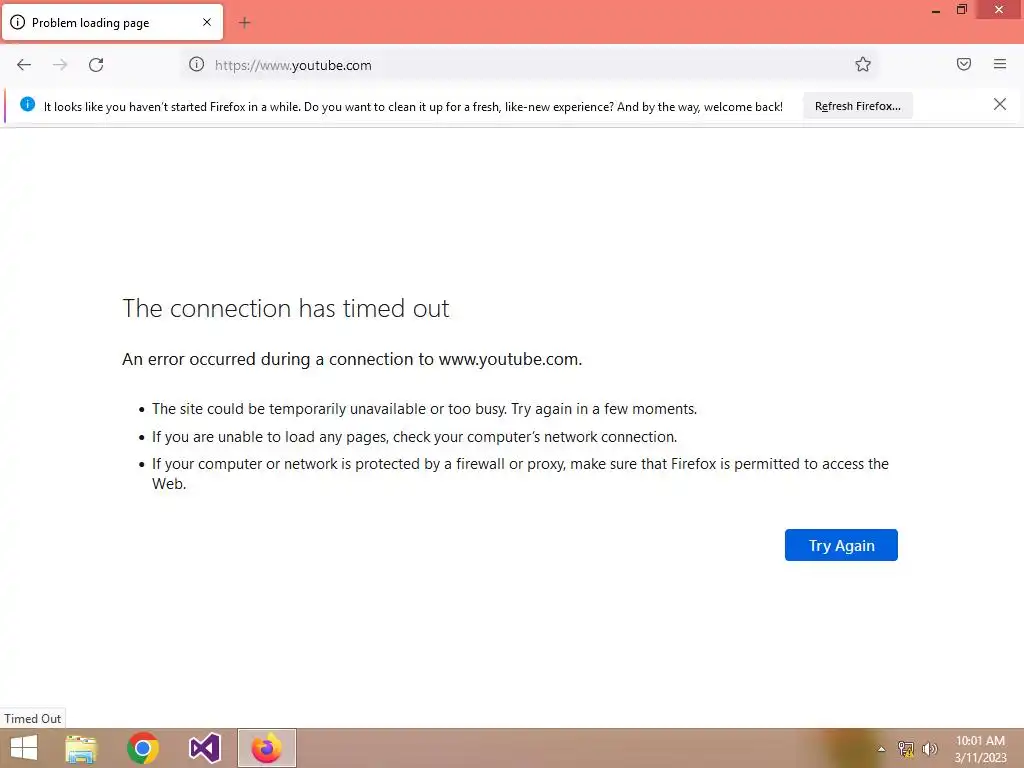Restore down the Firefox window

click(962, 10)
